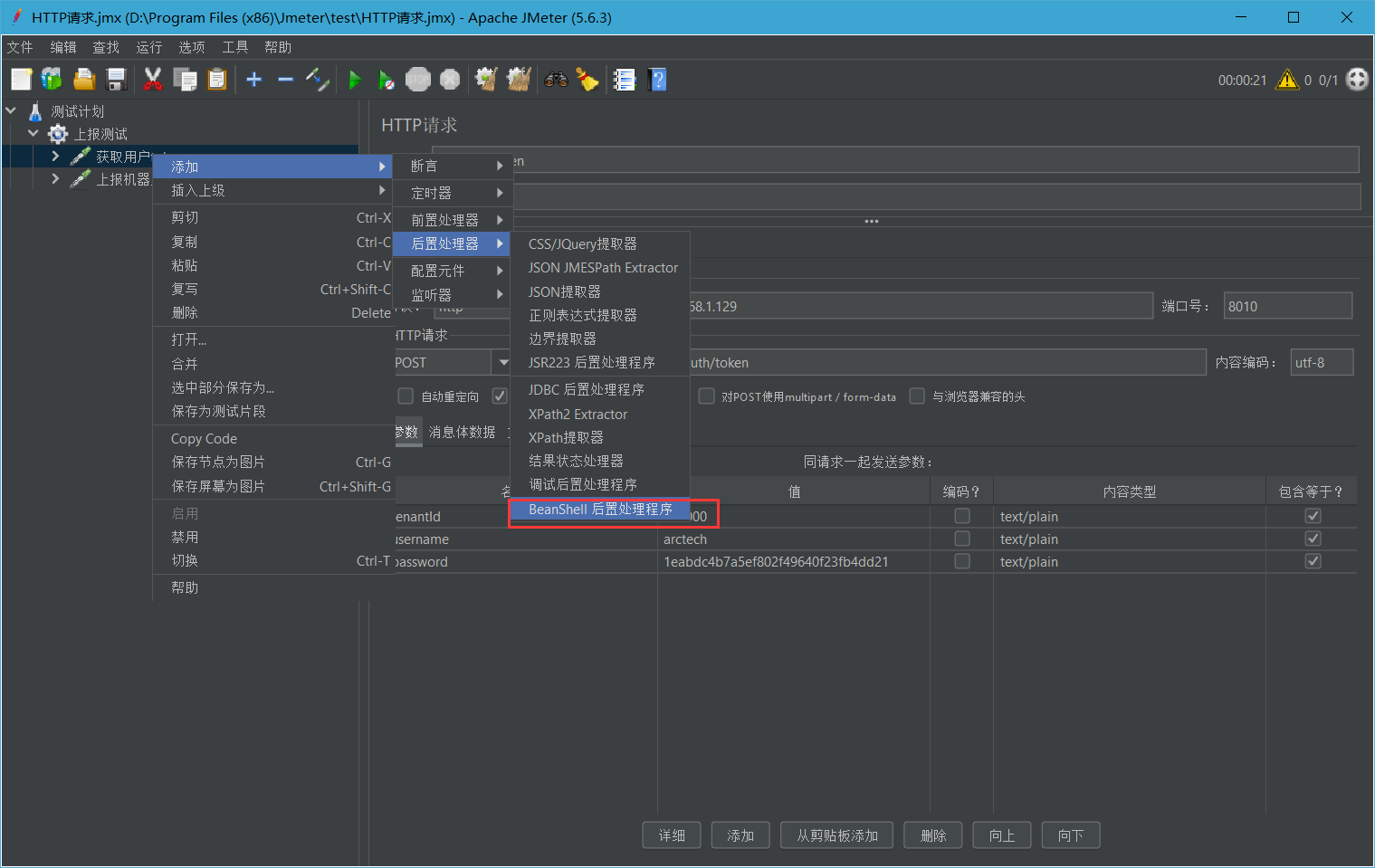
Task: Click the Expand All plus icon
Action: point(254,80)
